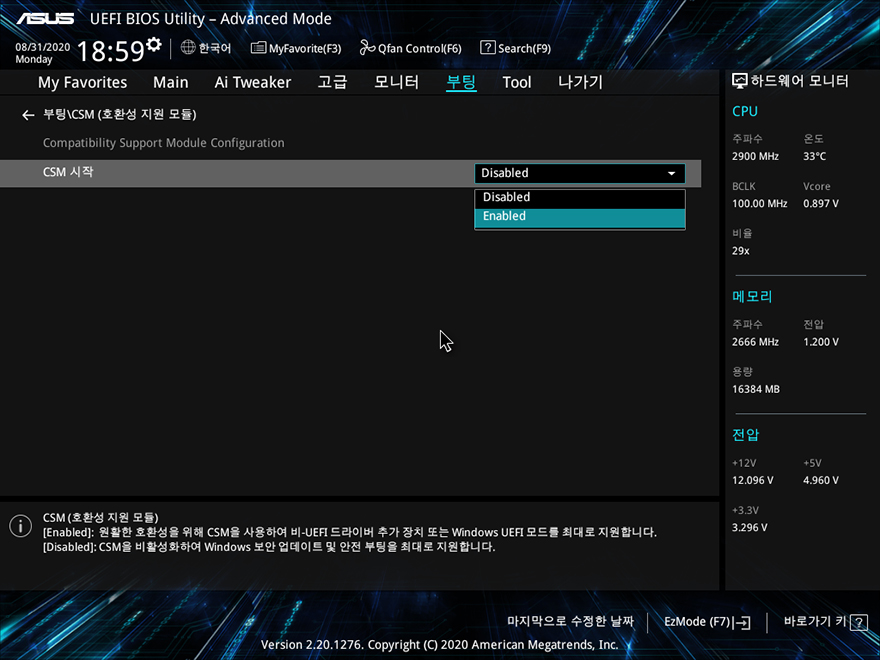The width and height of the screenshot is (880, 660).
Task: Open Qfan Control(F6)
Action: pos(419,49)
